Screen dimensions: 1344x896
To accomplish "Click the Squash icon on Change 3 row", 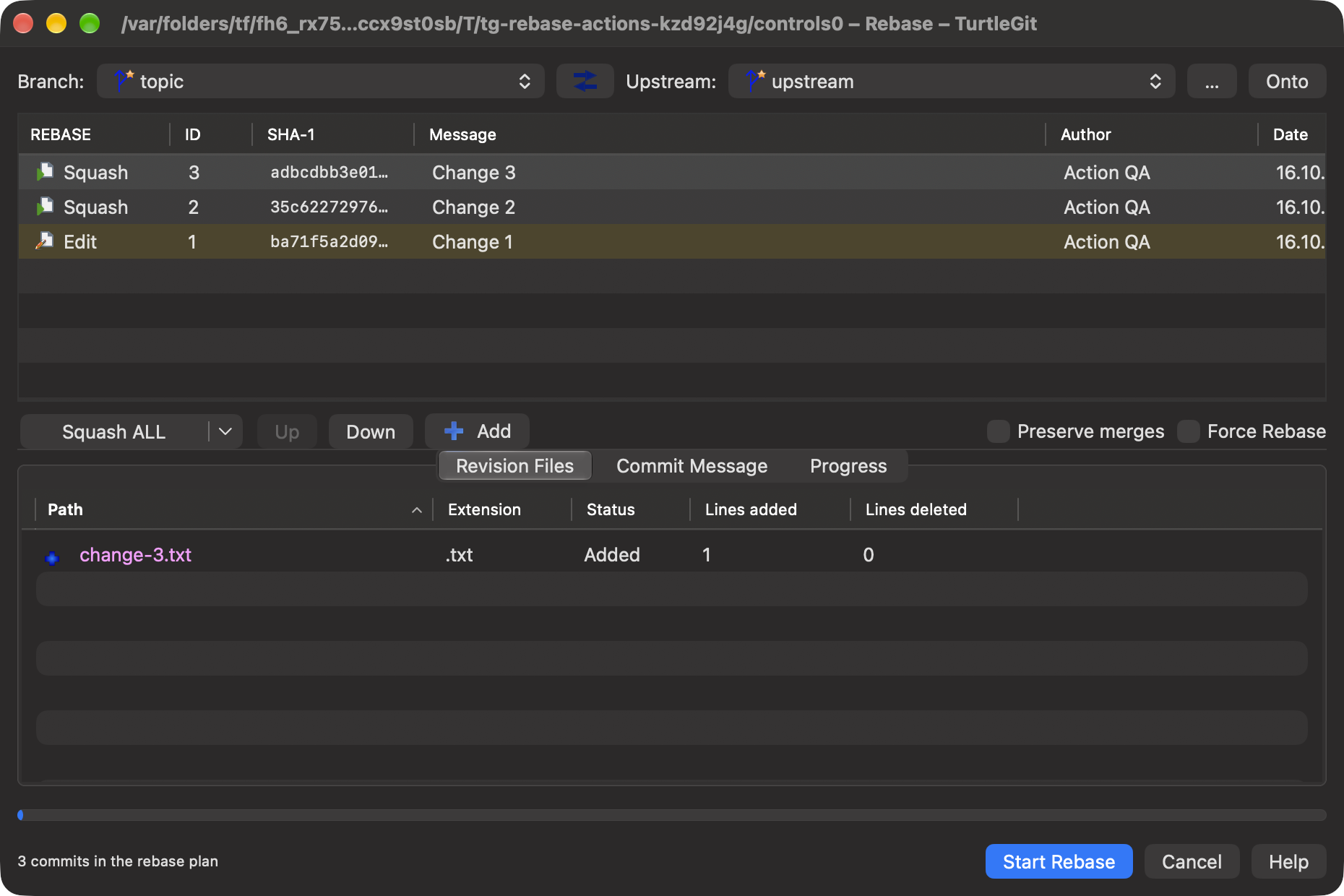I will [x=45, y=172].
